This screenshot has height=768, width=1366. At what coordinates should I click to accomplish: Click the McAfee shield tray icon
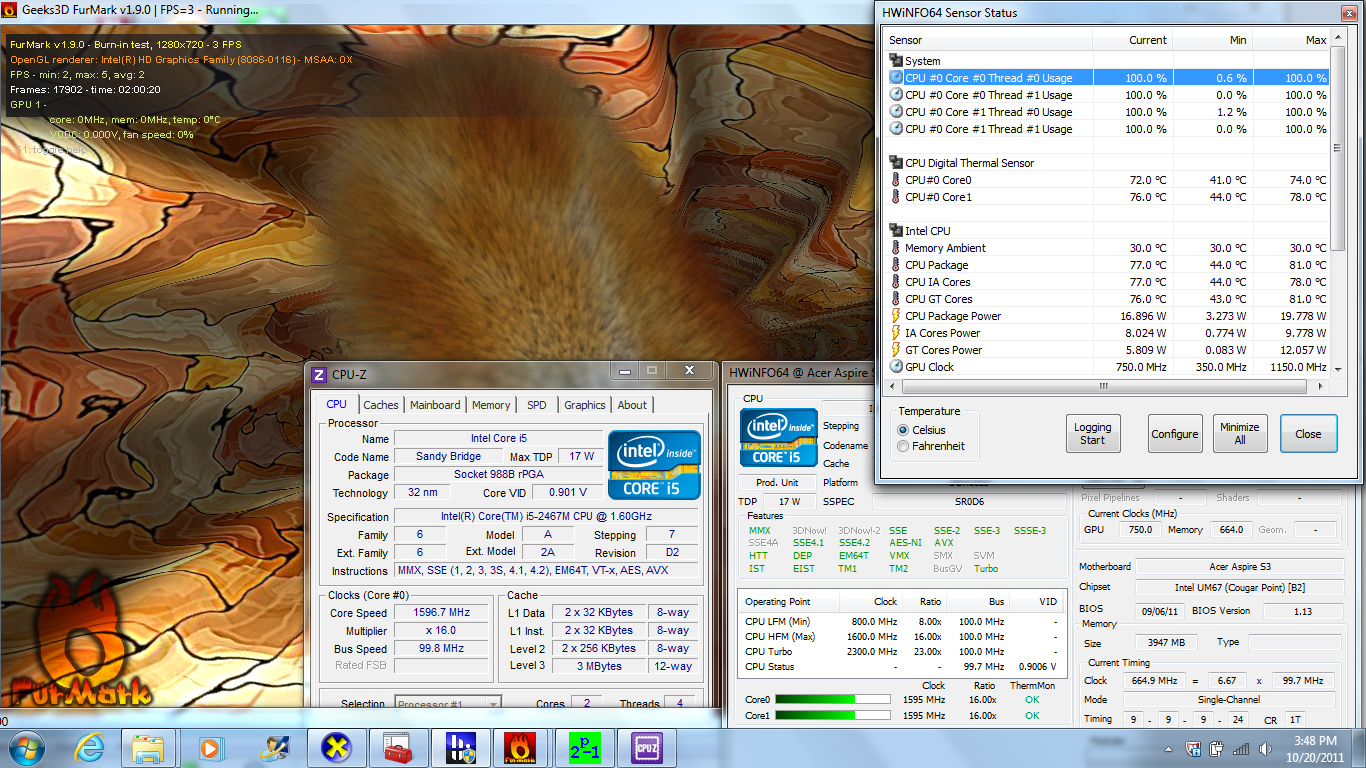[1194, 749]
